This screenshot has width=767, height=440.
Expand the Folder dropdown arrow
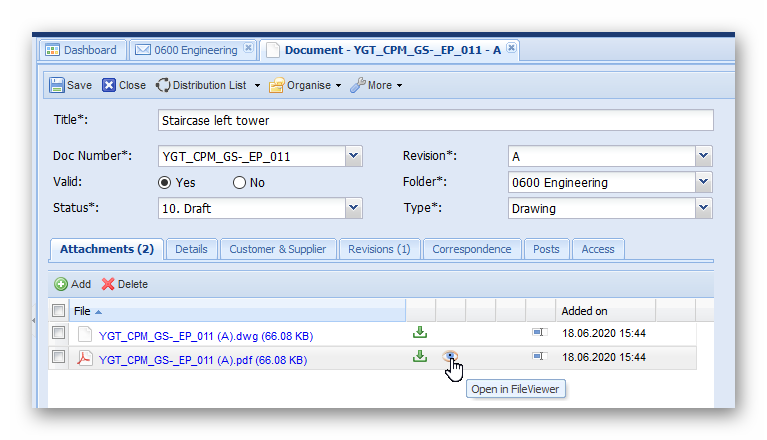703,182
